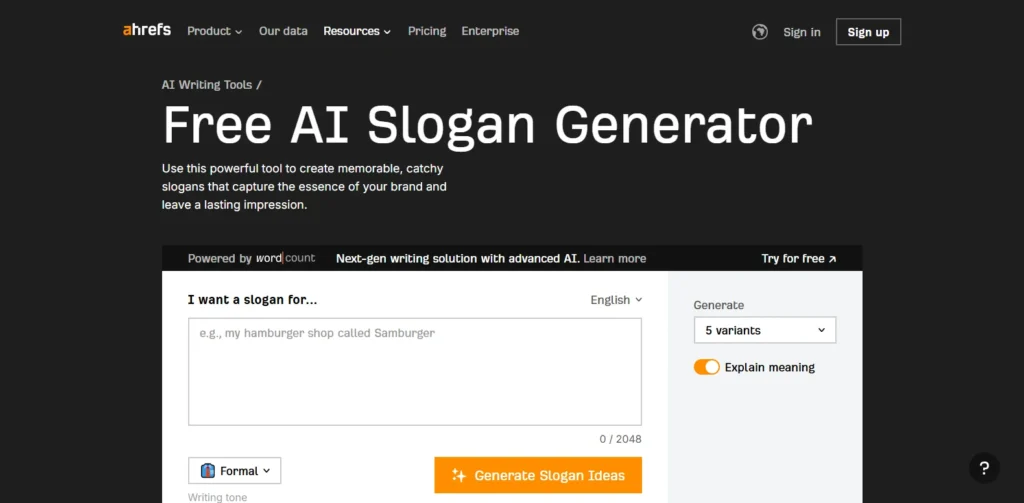
Task: Open the English language dropdown
Action: (x=616, y=300)
